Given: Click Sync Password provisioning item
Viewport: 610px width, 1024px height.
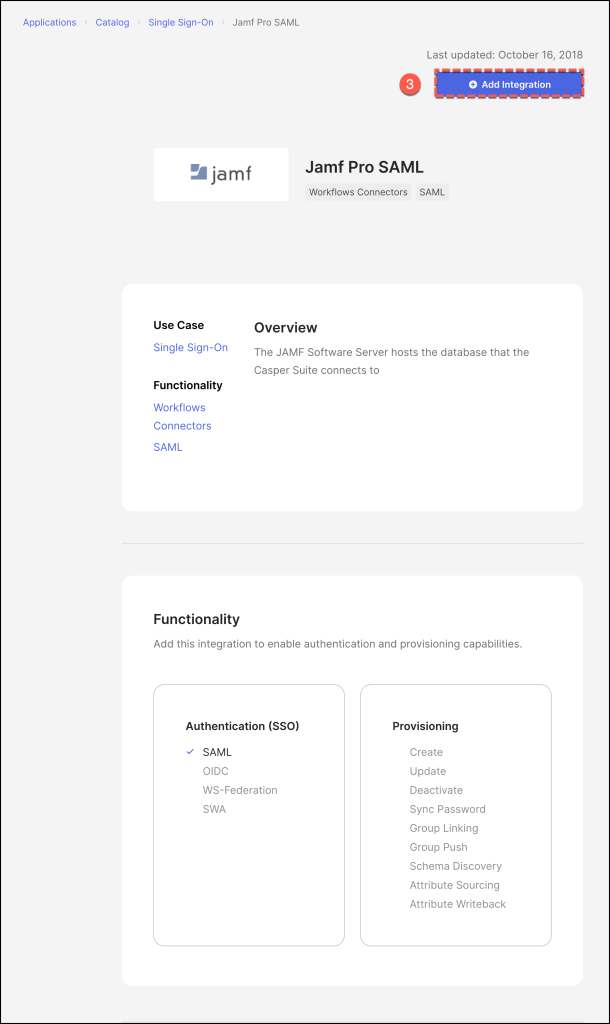Looking at the screenshot, I should pos(447,809).
